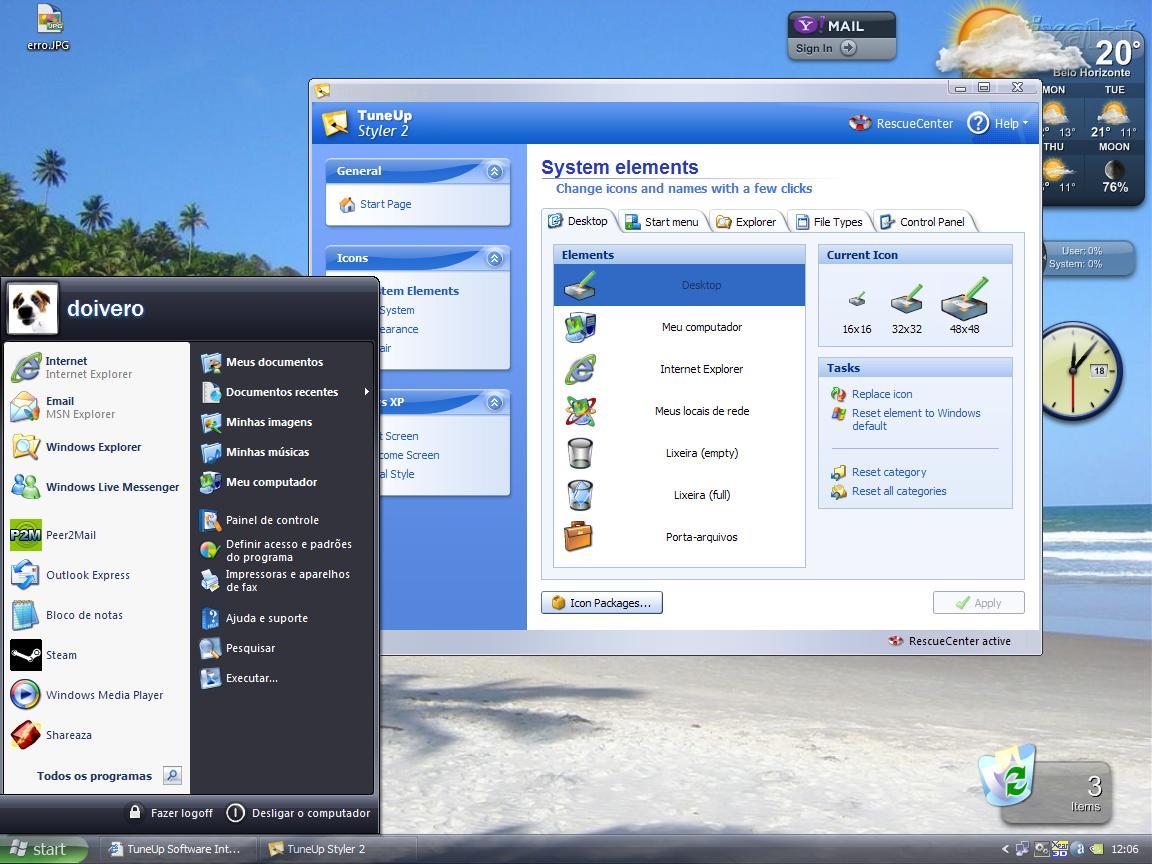Select Meus locais de rede element

(680, 411)
